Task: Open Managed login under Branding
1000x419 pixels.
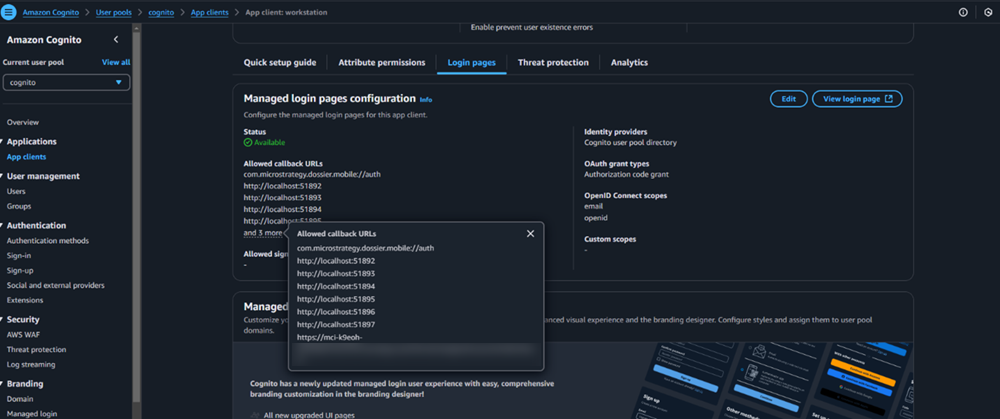Action: click(x=32, y=413)
